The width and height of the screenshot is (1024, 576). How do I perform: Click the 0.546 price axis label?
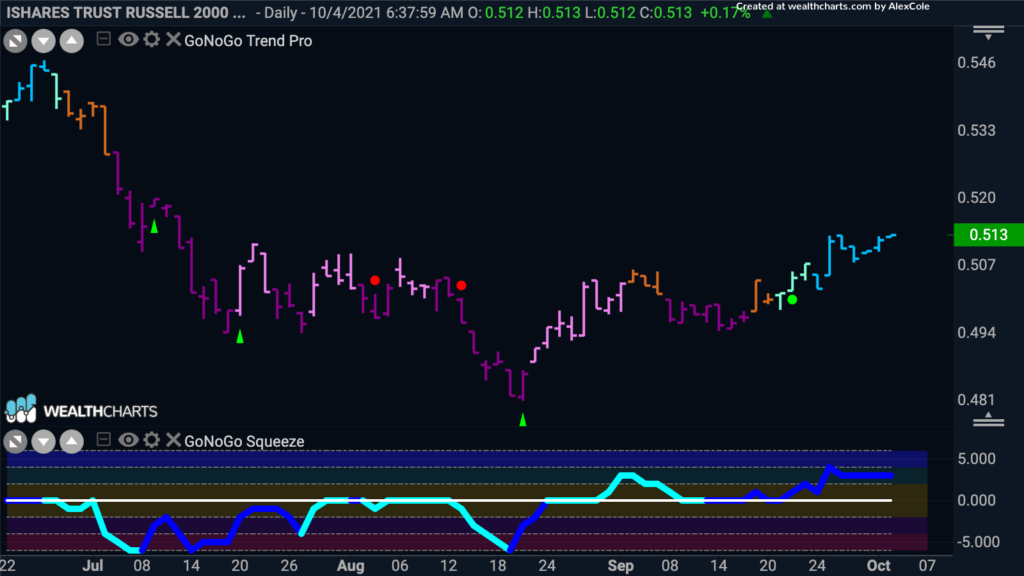point(976,63)
